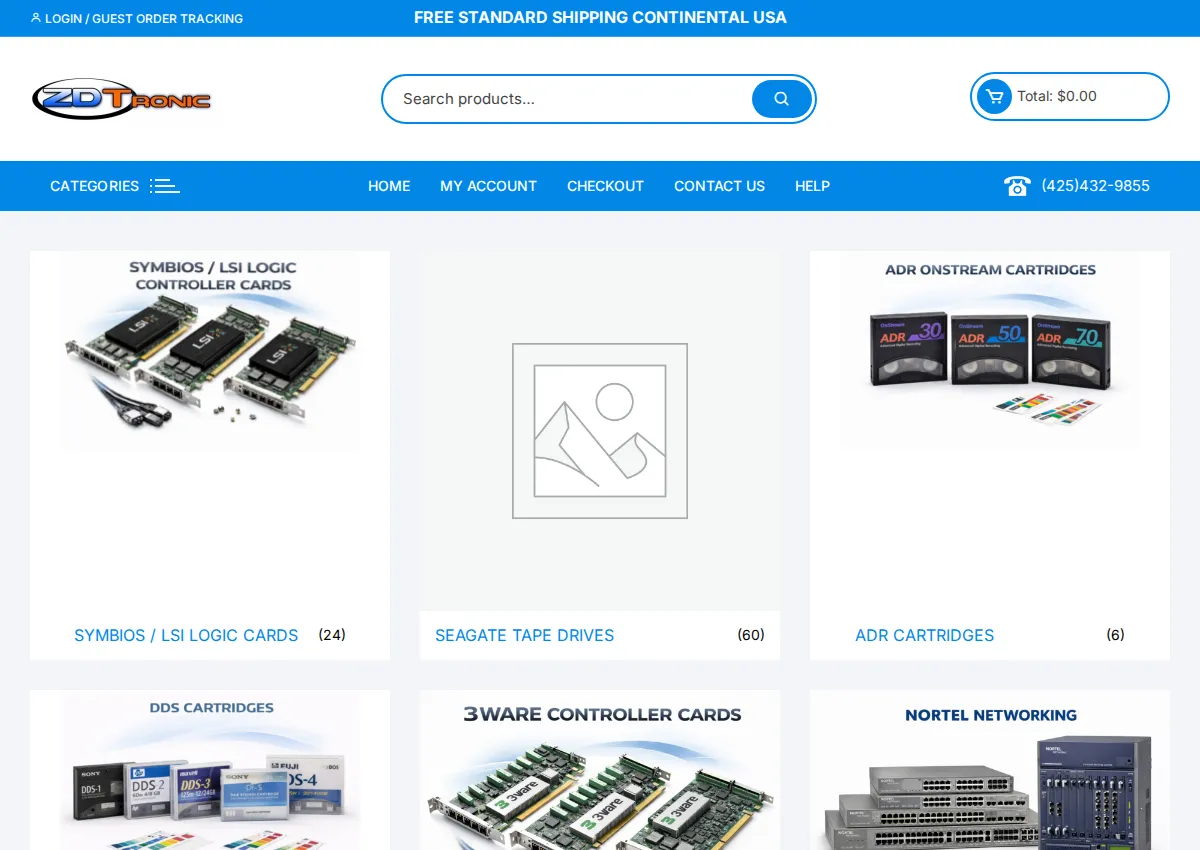Click the categories list menu icon
The width and height of the screenshot is (1200, 850).
coord(165,186)
